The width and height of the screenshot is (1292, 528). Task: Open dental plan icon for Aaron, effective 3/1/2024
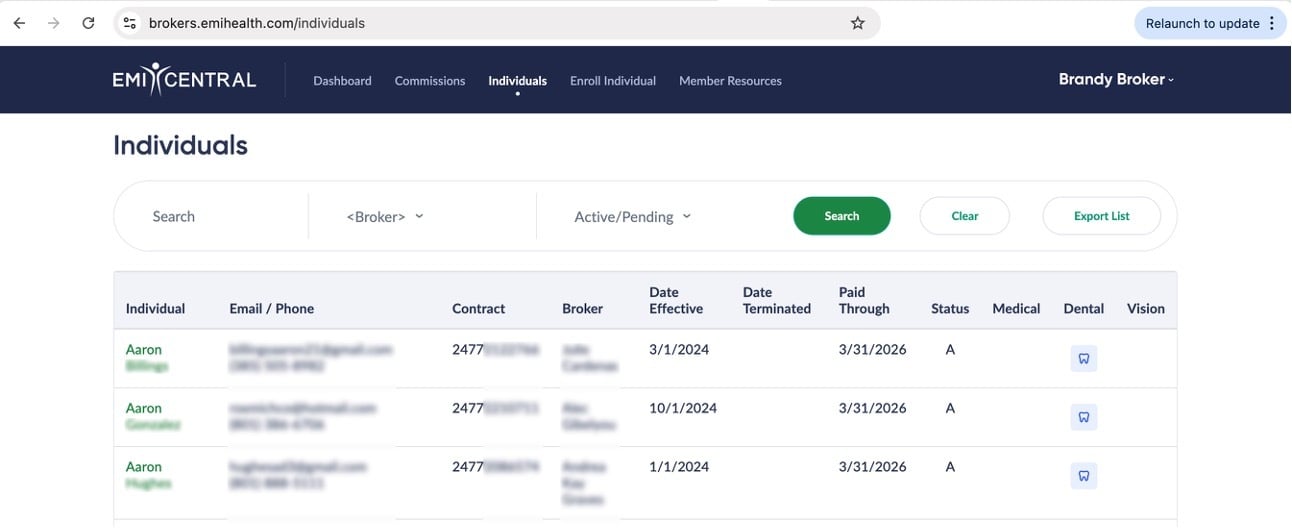click(1083, 358)
